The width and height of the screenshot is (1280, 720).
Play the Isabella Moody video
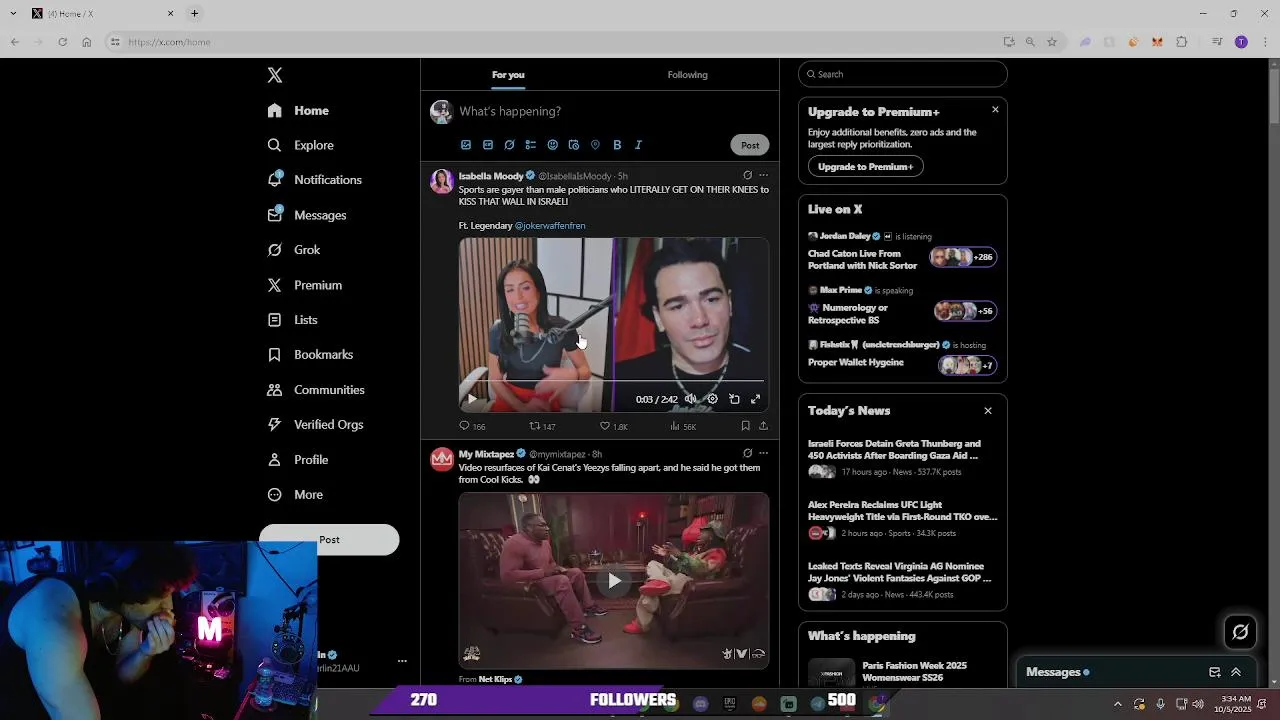pos(472,399)
